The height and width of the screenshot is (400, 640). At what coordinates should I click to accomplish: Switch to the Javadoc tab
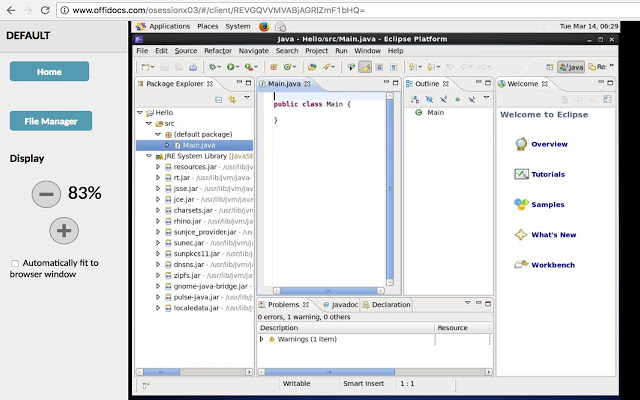click(x=340, y=304)
